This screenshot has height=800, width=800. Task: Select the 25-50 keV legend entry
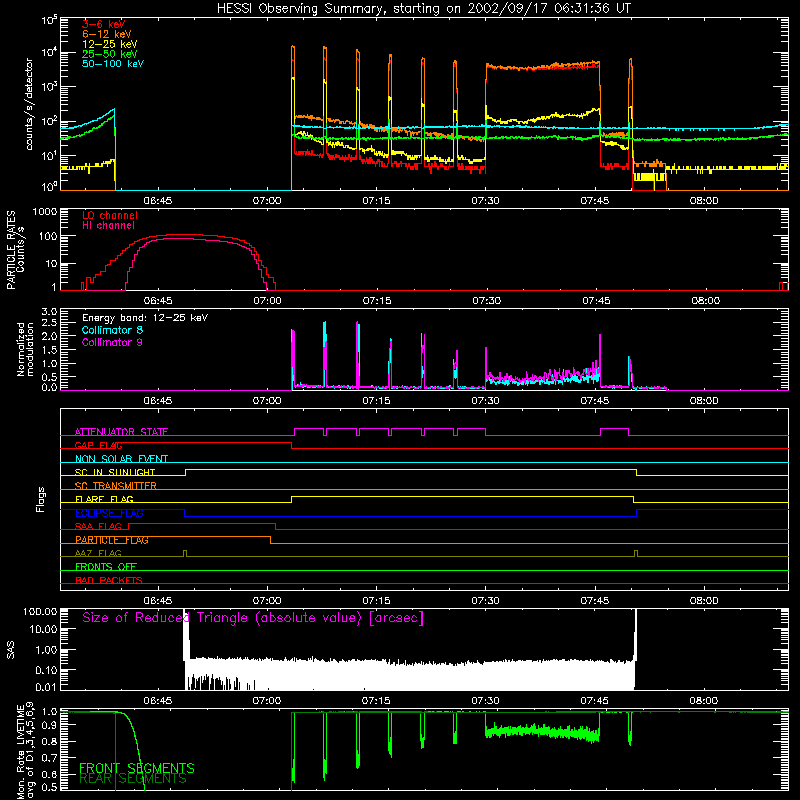[x=110, y=54]
